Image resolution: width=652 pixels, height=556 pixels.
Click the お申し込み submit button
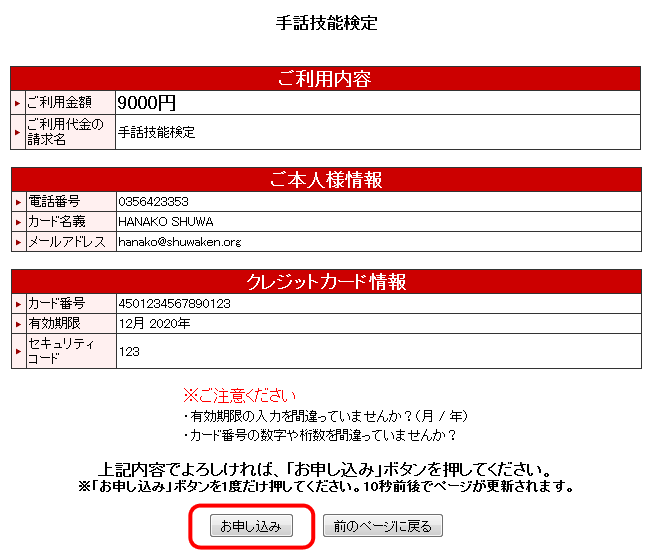point(251,526)
